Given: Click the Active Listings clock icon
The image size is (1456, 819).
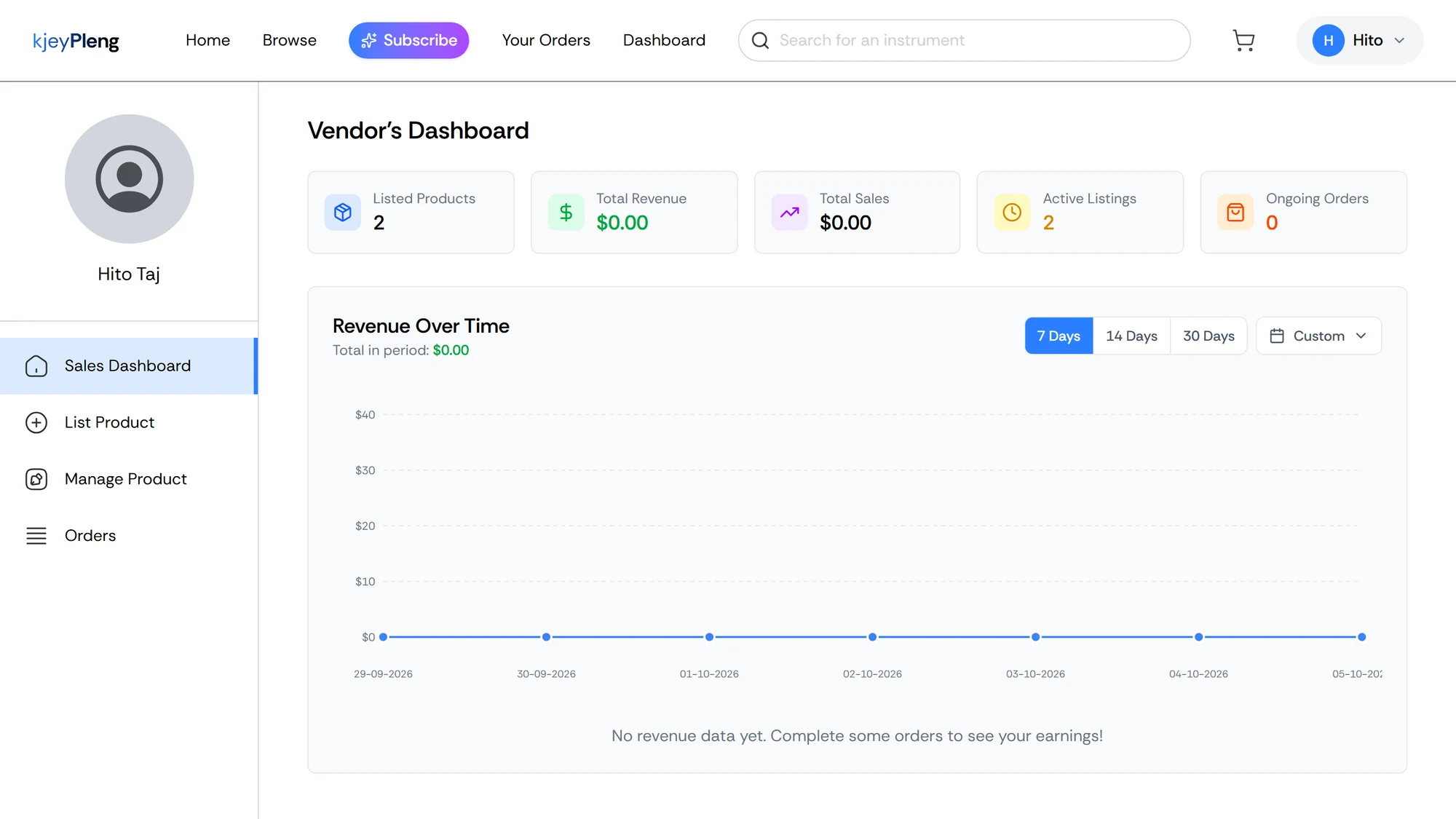Looking at the screenshot, I should coord(1012,213).
